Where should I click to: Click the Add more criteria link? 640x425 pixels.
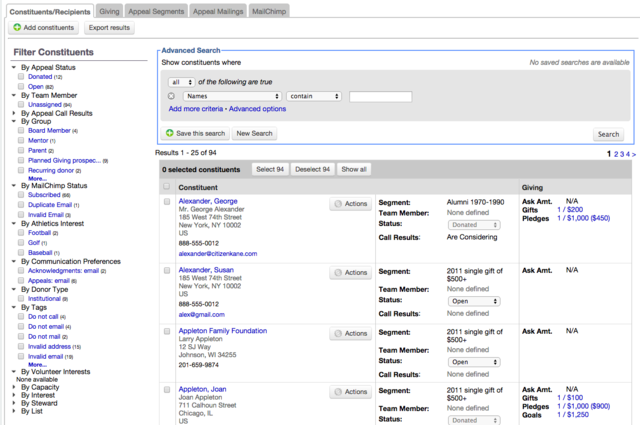tap(196, 109)
